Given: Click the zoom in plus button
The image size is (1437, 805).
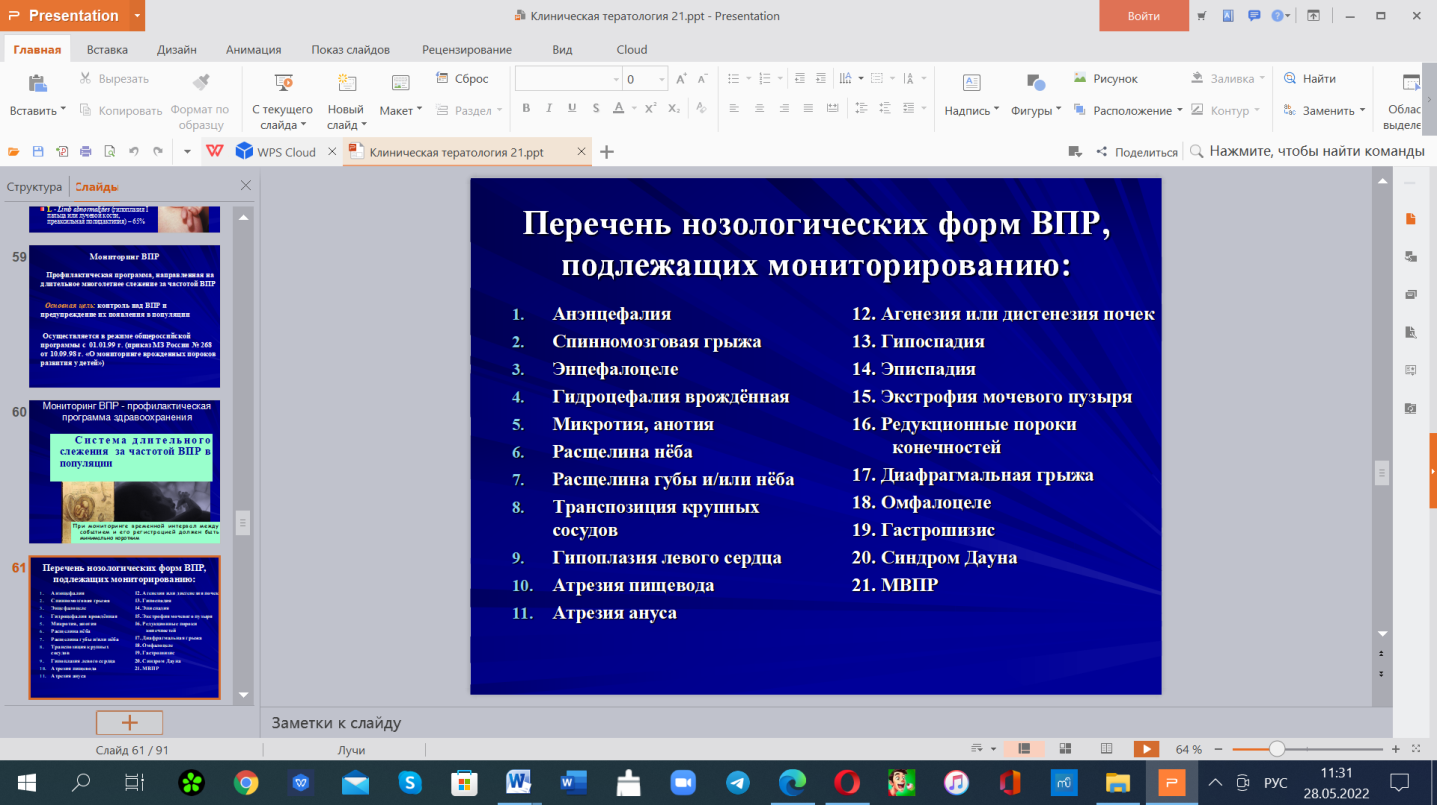Looking at the screenshot, I should tap(1395, 749).
